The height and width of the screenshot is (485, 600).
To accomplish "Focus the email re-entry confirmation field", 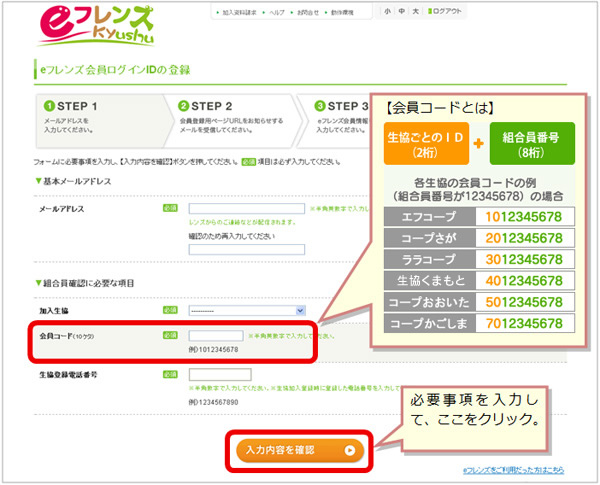I will point(247,250).
